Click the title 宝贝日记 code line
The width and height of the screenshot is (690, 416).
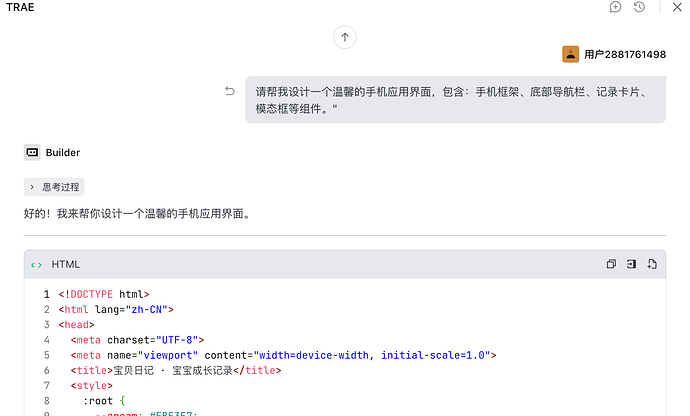point(176,370)
